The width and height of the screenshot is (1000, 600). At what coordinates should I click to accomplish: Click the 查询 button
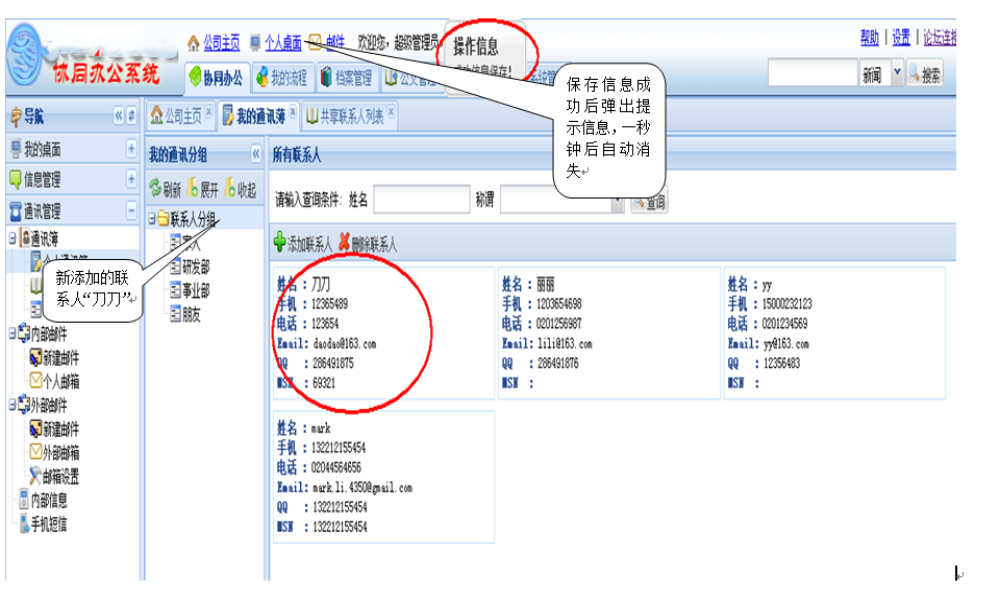pyautogui.click(x=649, y=202)
